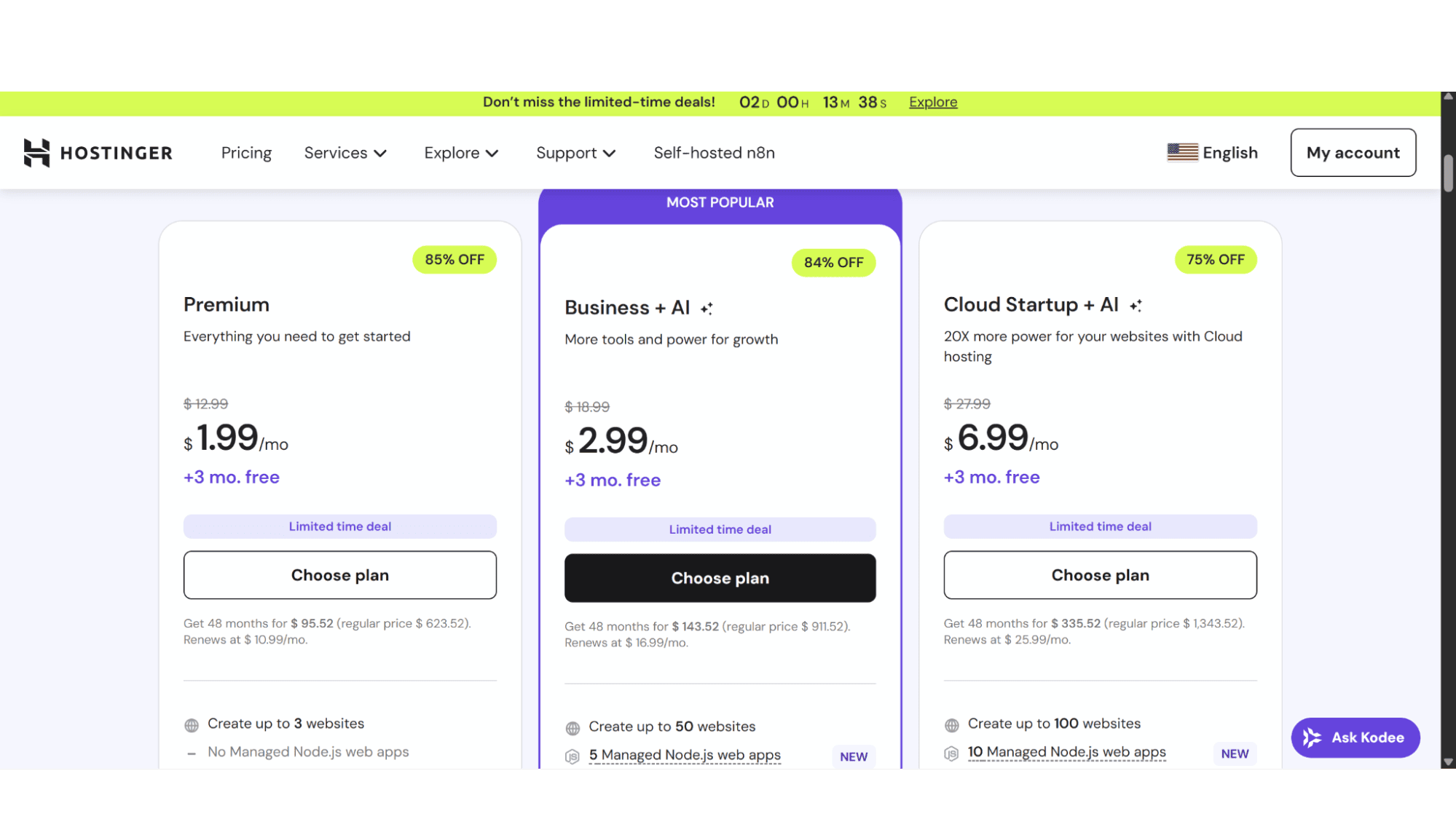
Task: Click the Business 'Limited time deal' label
Action: (720, 529)
